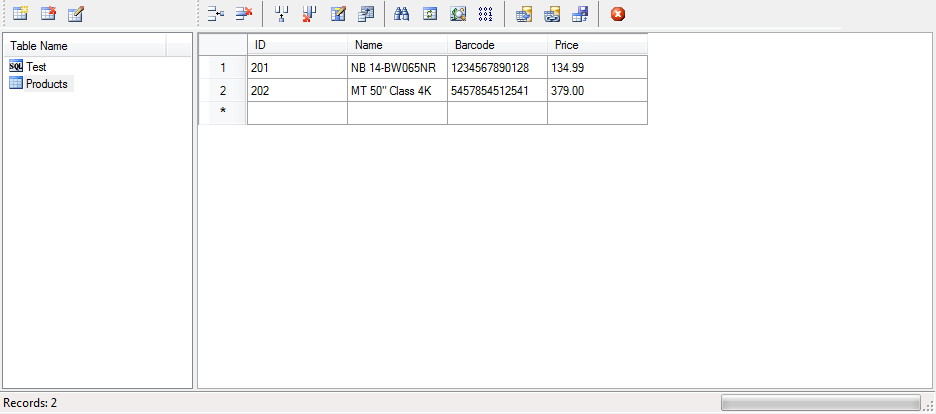This screenshot has height=414, width=936.
Task: Click the binoculars search icon
Action: pyautogui.click(x=402, y=14)
